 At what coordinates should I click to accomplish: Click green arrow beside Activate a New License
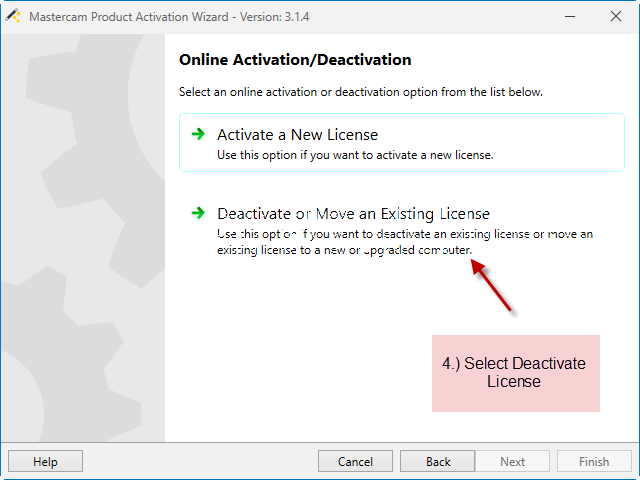click(x=198, y=134)
